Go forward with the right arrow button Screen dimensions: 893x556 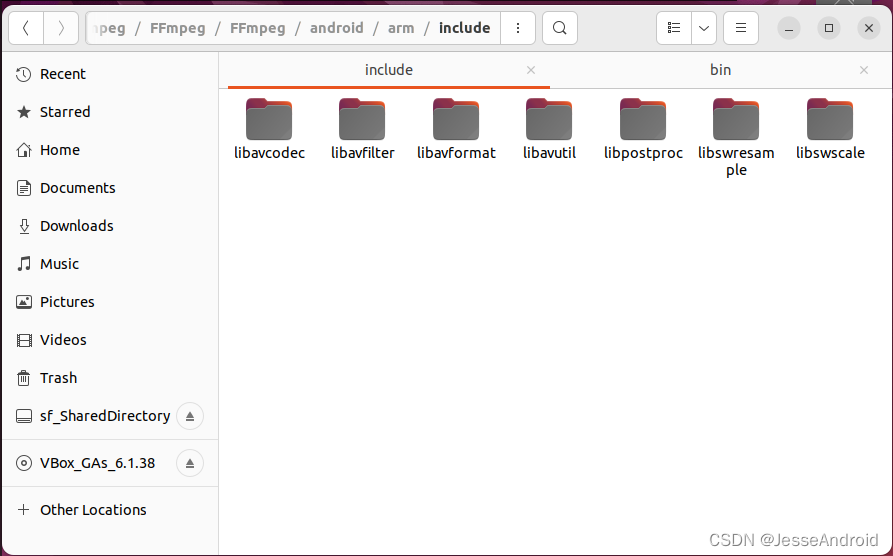61,28
